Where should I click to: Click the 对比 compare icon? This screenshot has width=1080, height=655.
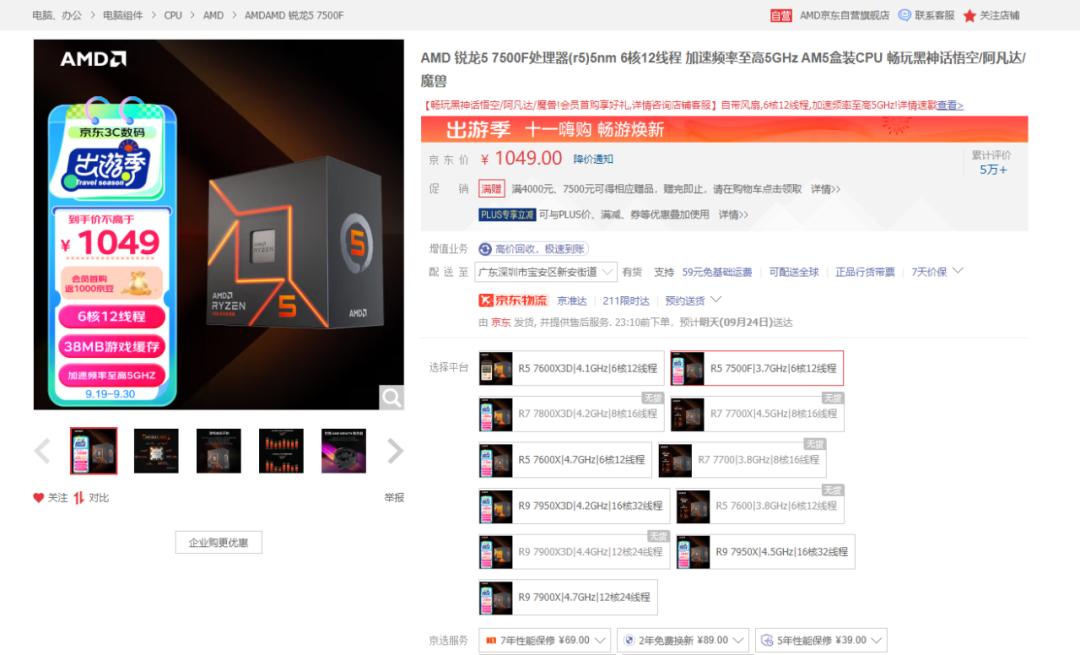click(x=79, y=497)
